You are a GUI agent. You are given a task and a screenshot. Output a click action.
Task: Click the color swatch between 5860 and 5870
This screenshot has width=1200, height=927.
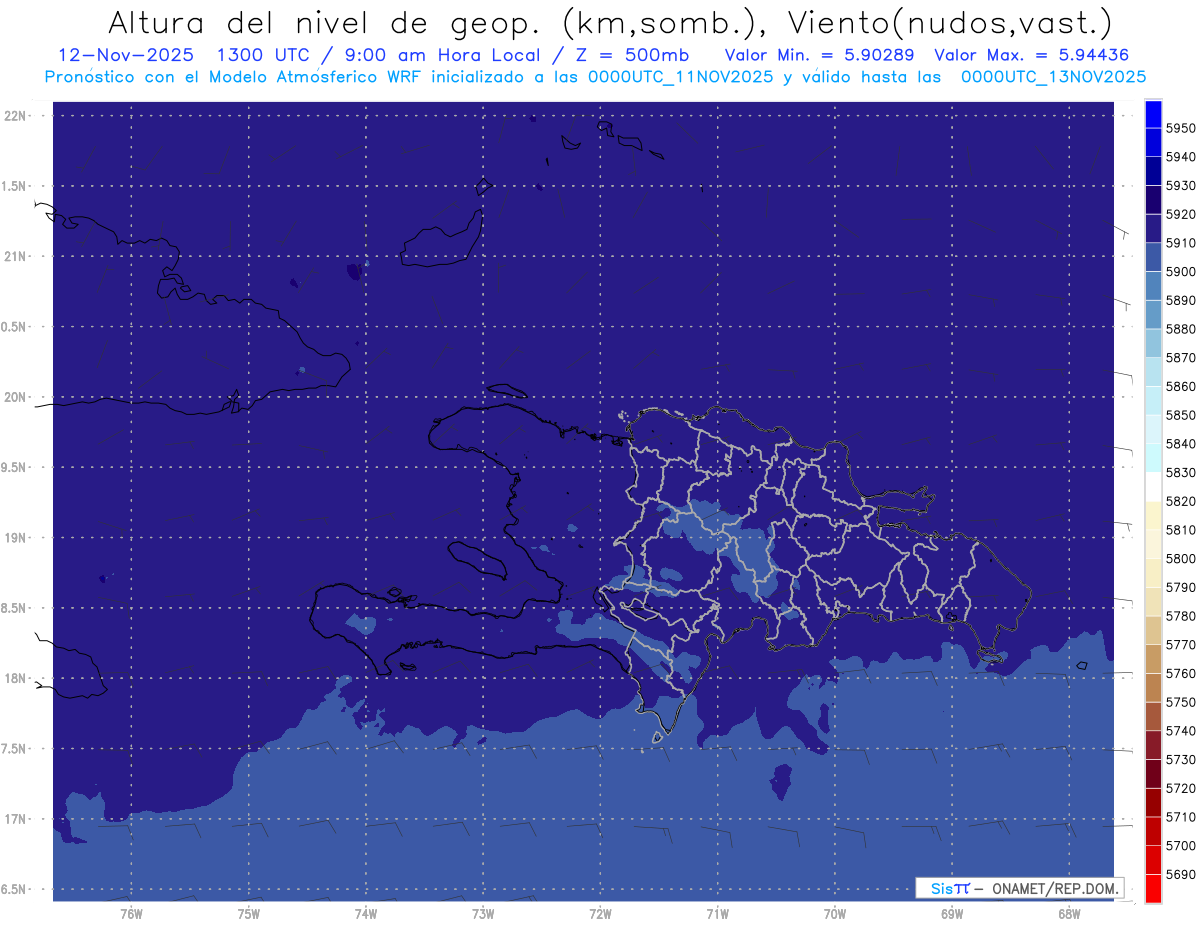point(1153,372)
